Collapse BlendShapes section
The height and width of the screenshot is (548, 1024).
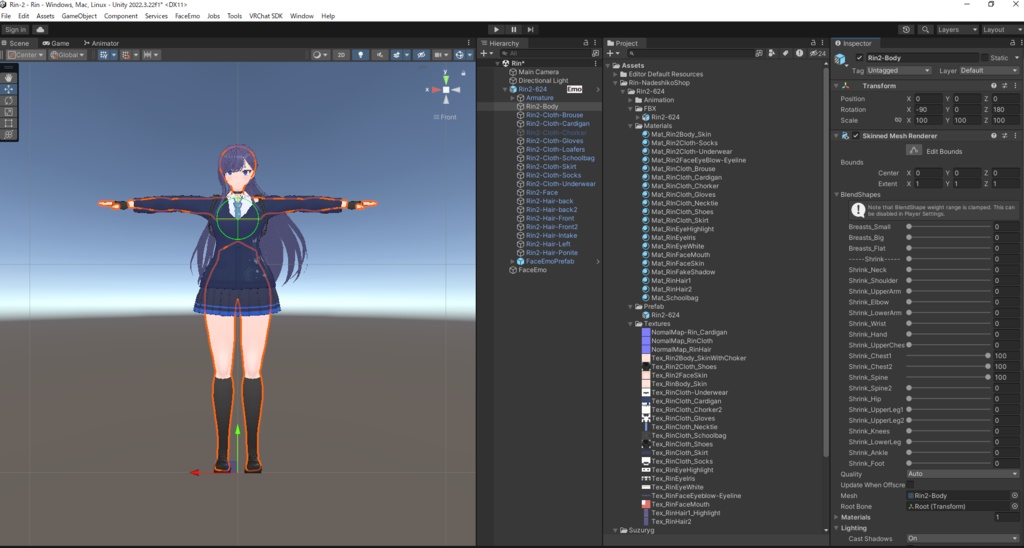click(837, 195)
